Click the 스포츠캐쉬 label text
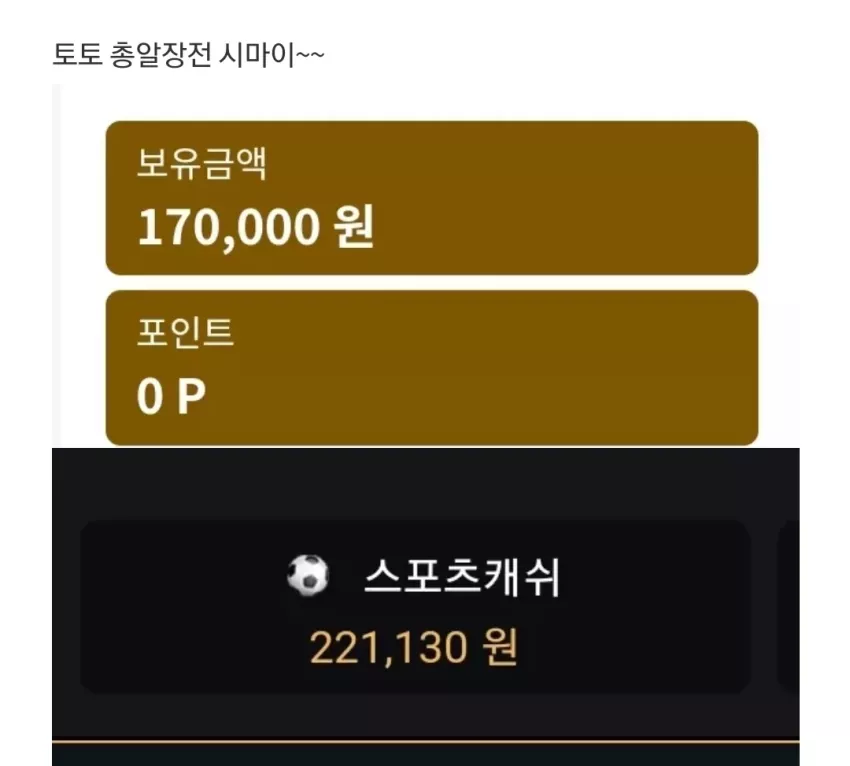 click(x=462, y=577)
